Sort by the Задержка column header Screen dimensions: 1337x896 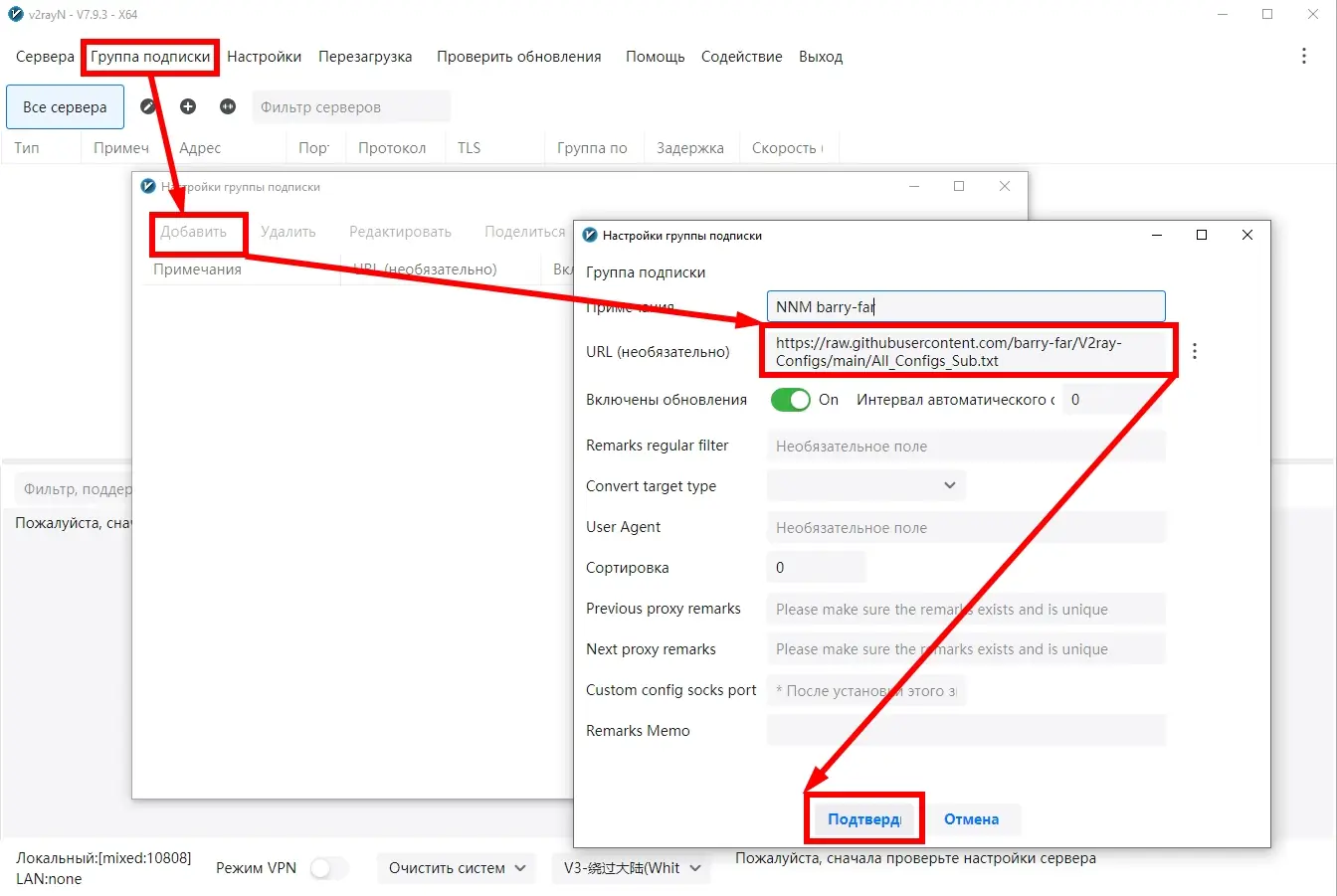coord(690,148)
